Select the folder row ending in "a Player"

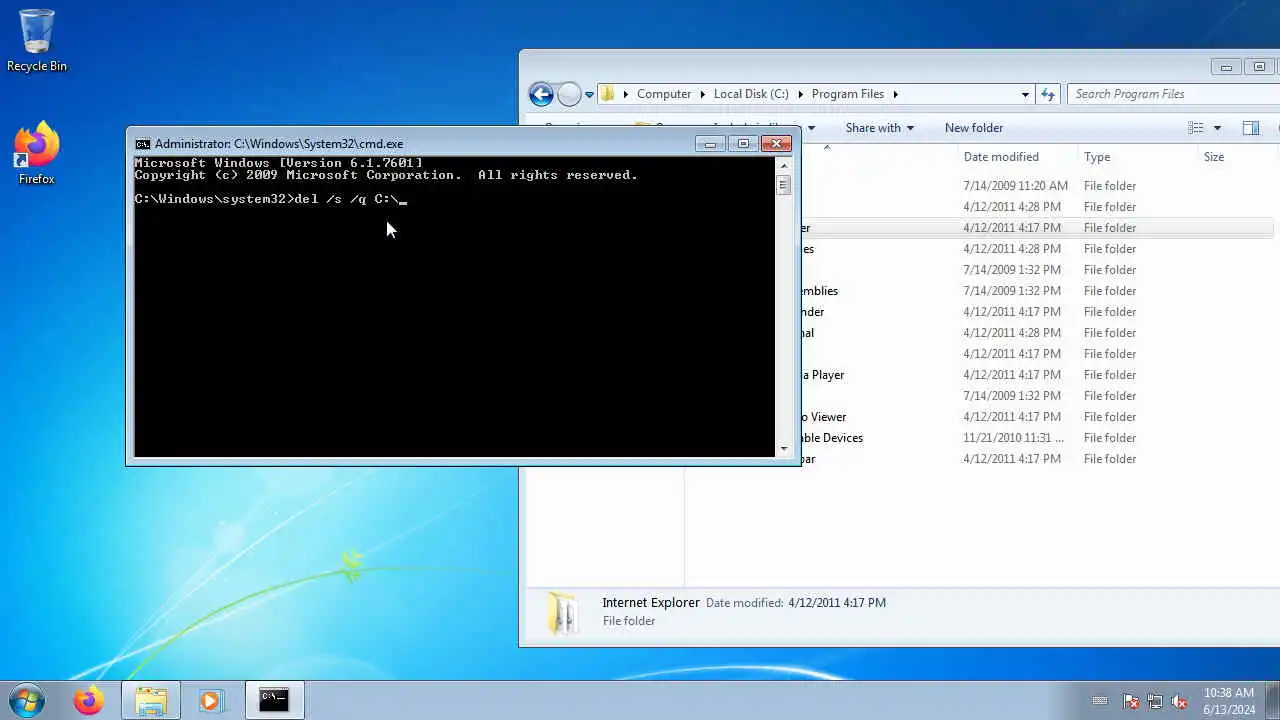tap(1037, 375)
